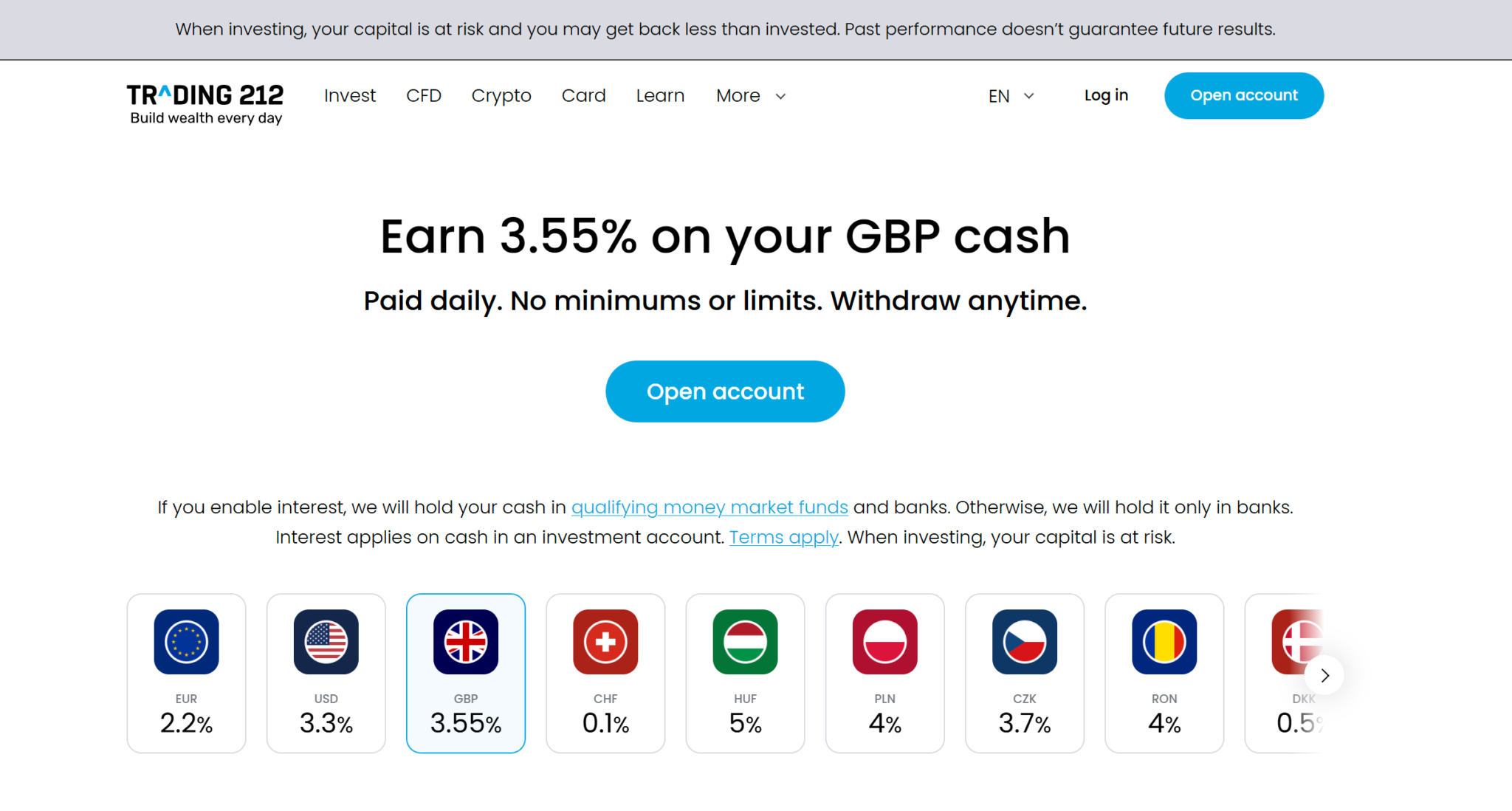Show next currencies with carousel arrow
Image resolution: width=1512 pixels, height=811 pixels.
pyautogui.click(x=1324, y=675)
